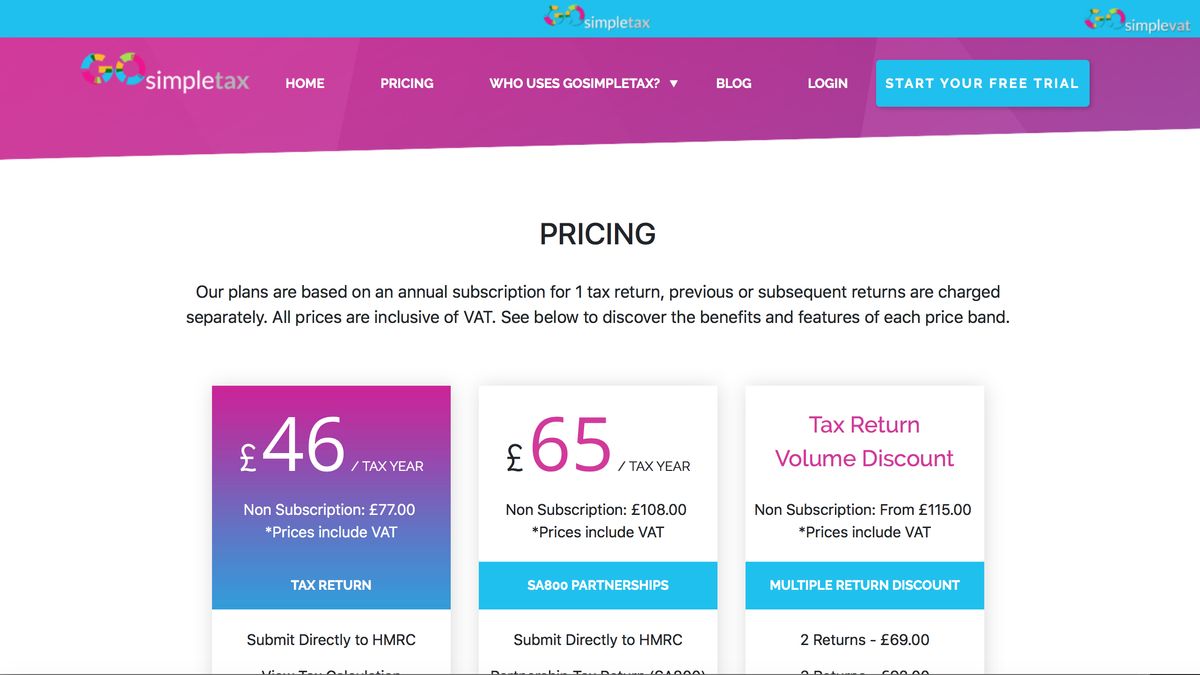The image size is (1200, 675).
Task: Select MULTIPLE RETURN DISCOUNT banner
Action: pos(864,585)
